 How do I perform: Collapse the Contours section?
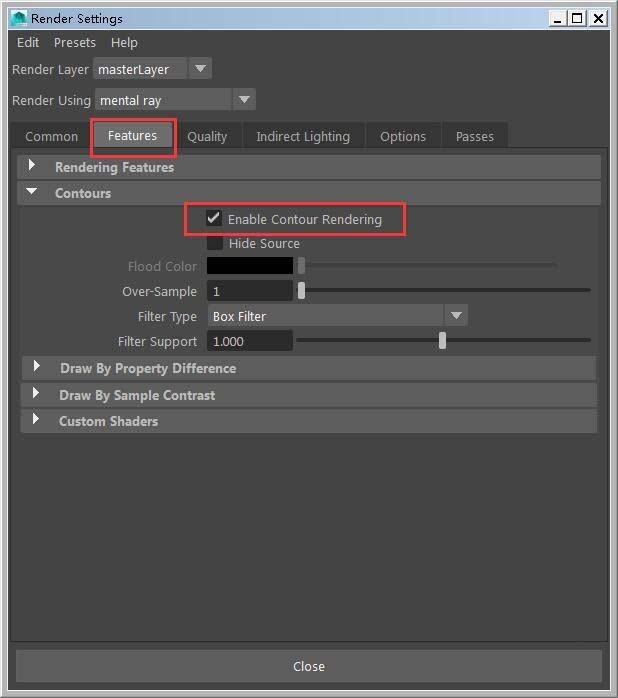[309, 193]
